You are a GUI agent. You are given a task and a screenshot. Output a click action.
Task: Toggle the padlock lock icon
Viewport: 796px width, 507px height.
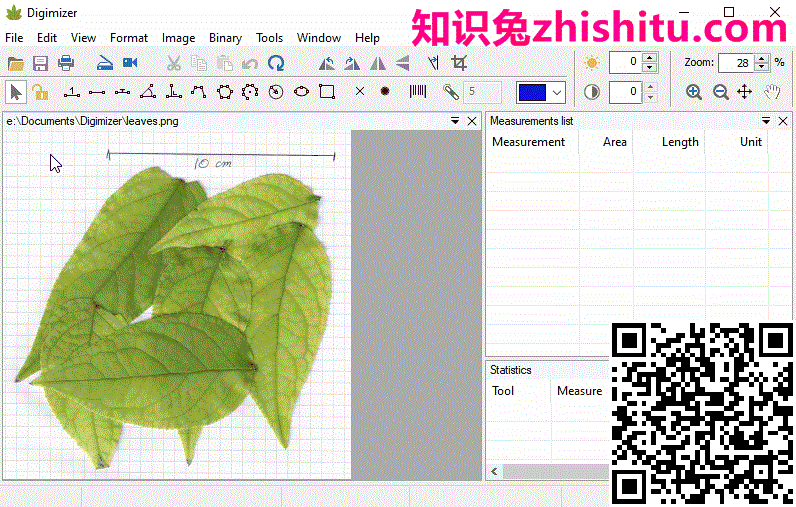click(x=40, y=92)
